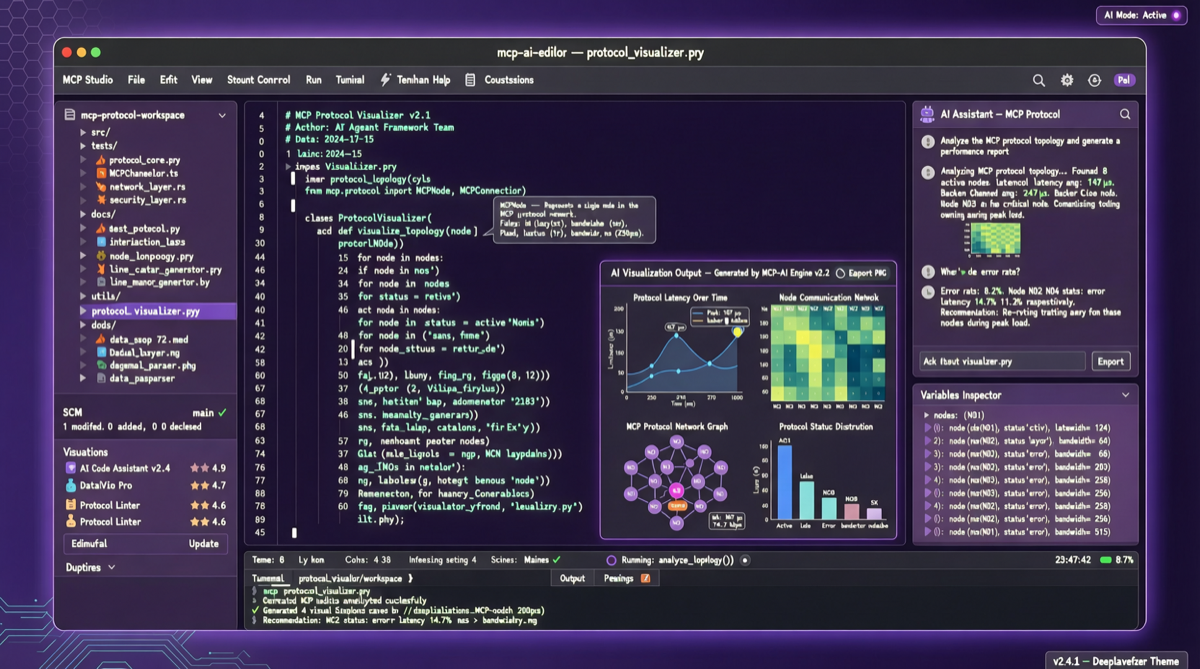Click the file icon for network_layer.rs

[101, 187]
